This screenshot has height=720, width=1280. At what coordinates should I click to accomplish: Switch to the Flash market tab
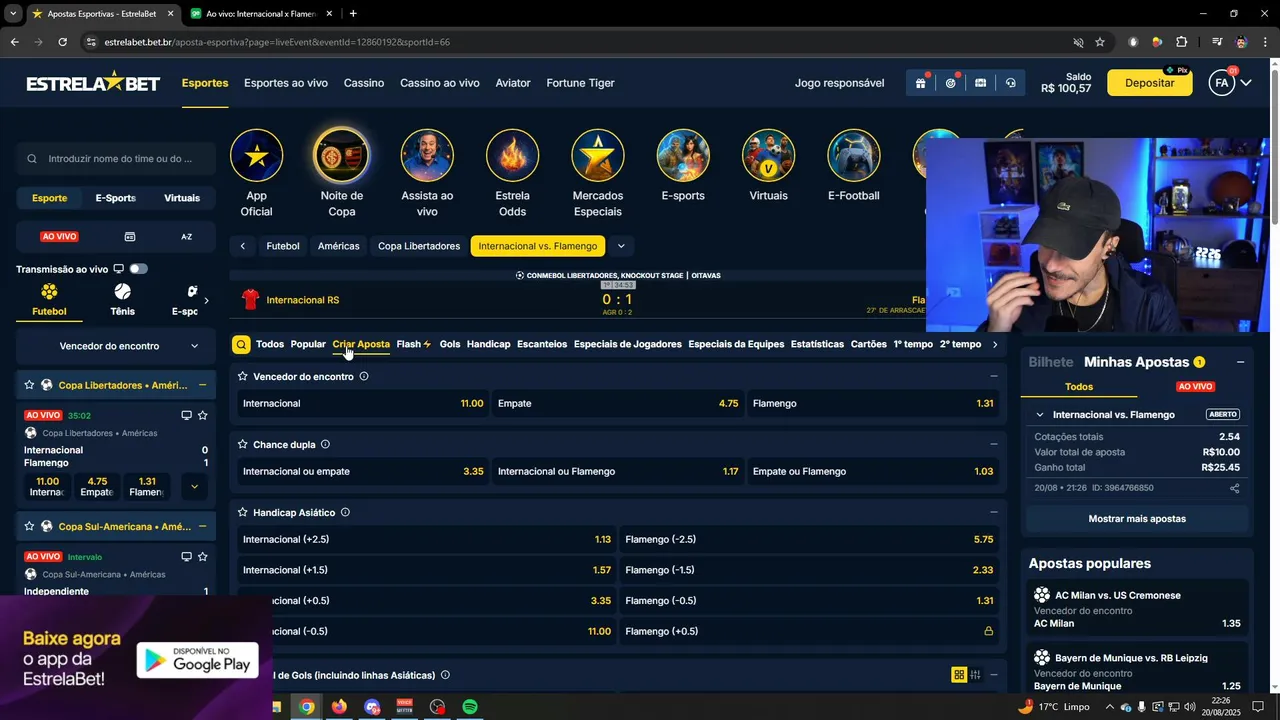click(x=413, y=344)
